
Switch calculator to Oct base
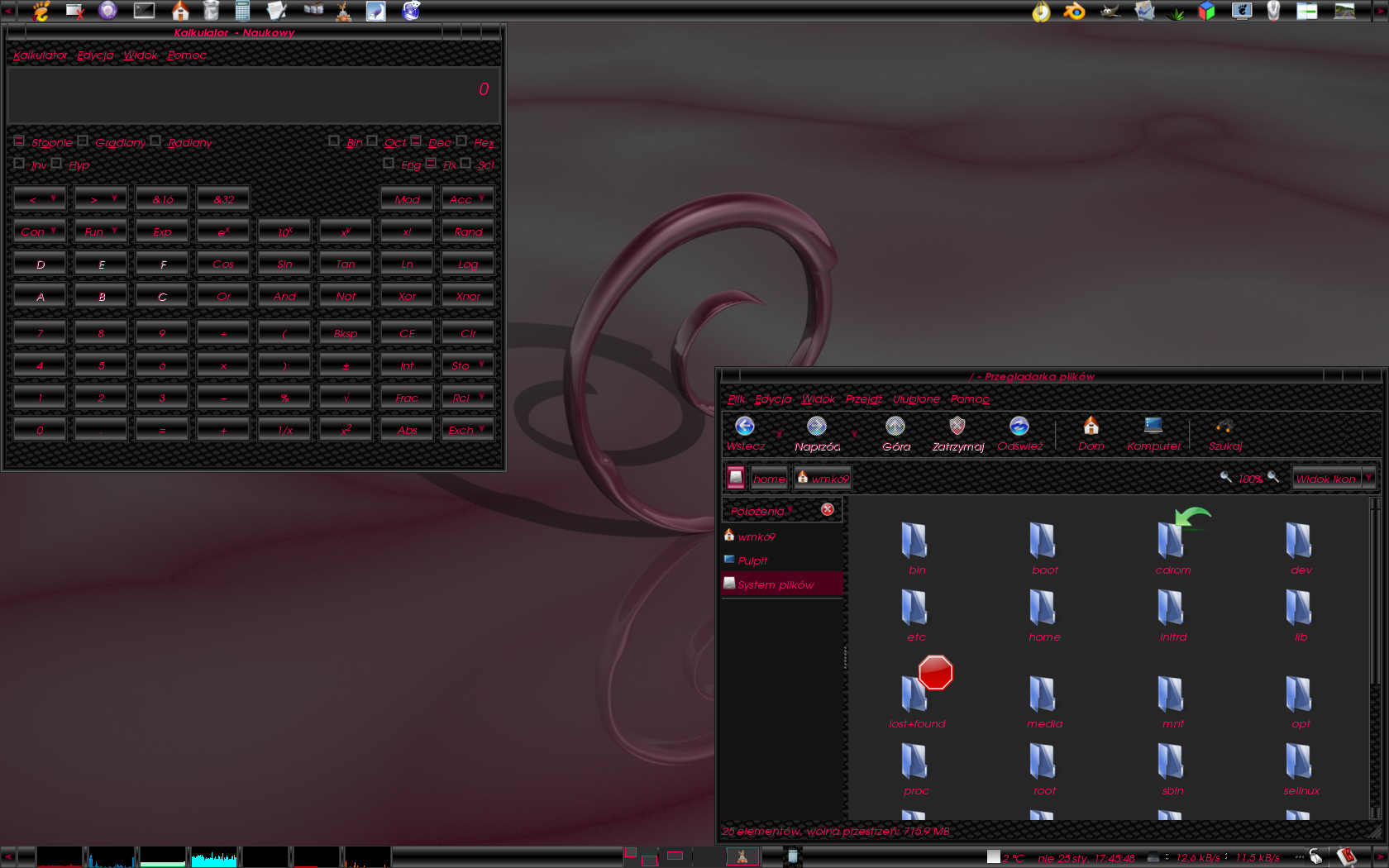[387, 142]
